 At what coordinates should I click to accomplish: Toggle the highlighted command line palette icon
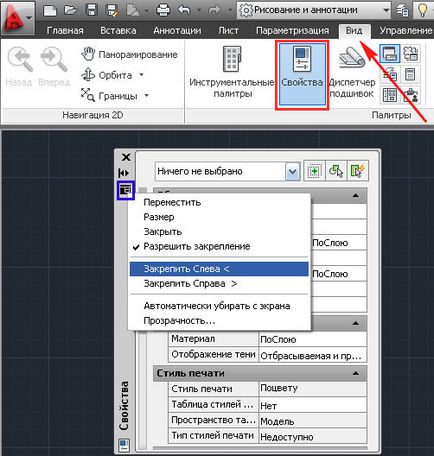pos(390,54)
